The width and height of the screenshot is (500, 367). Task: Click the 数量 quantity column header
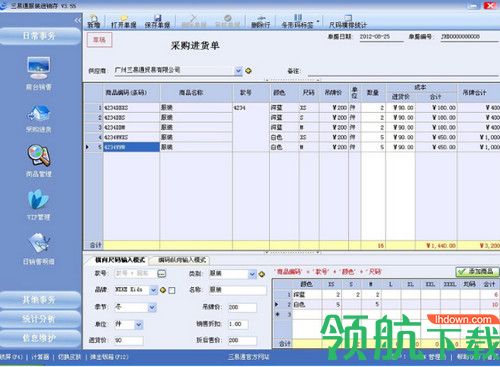pyautogui.click(x=373, y=93)
